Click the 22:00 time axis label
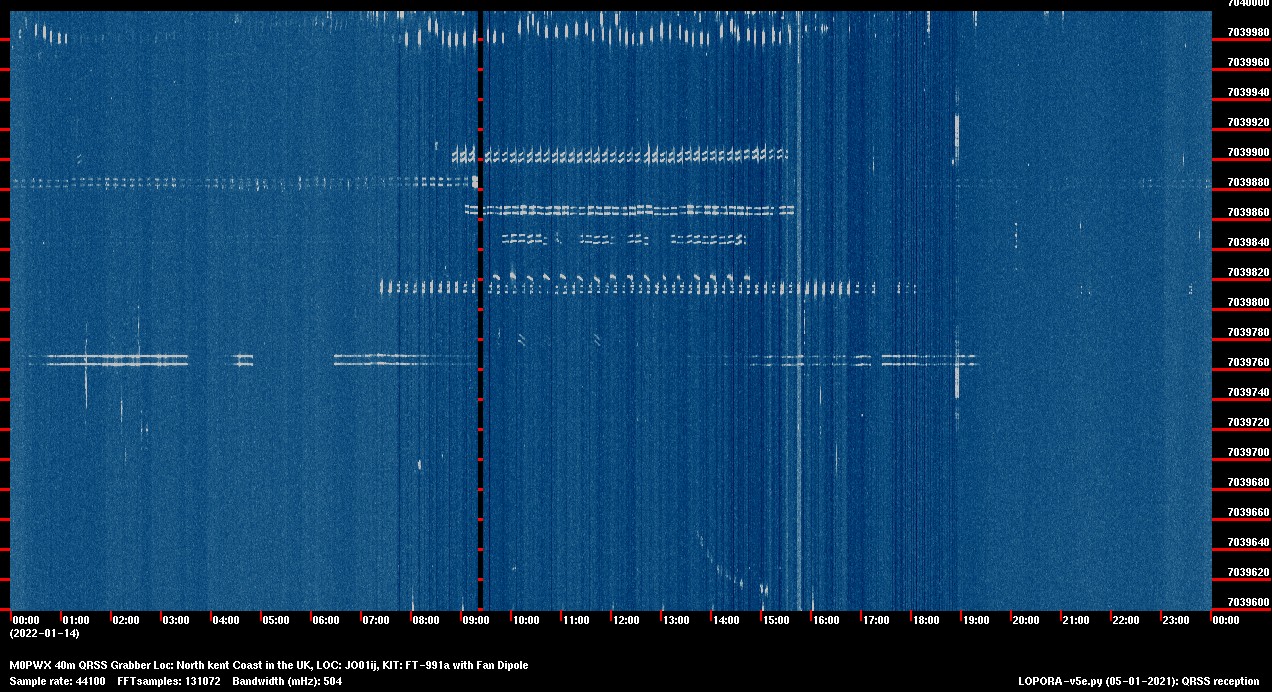Image resolution: width=1272 pixels, height=692 pixels. (x=1126, y=620)
